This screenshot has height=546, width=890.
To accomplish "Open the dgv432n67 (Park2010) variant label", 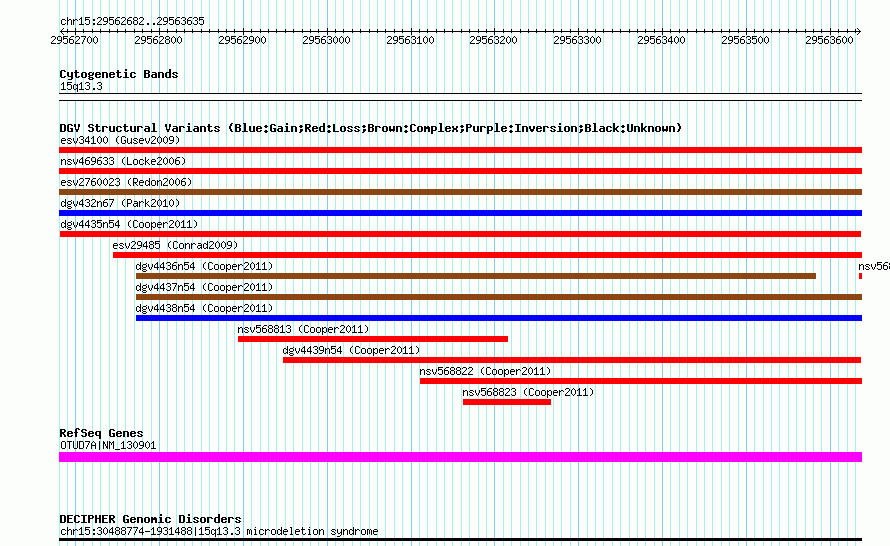I will 120,203.
